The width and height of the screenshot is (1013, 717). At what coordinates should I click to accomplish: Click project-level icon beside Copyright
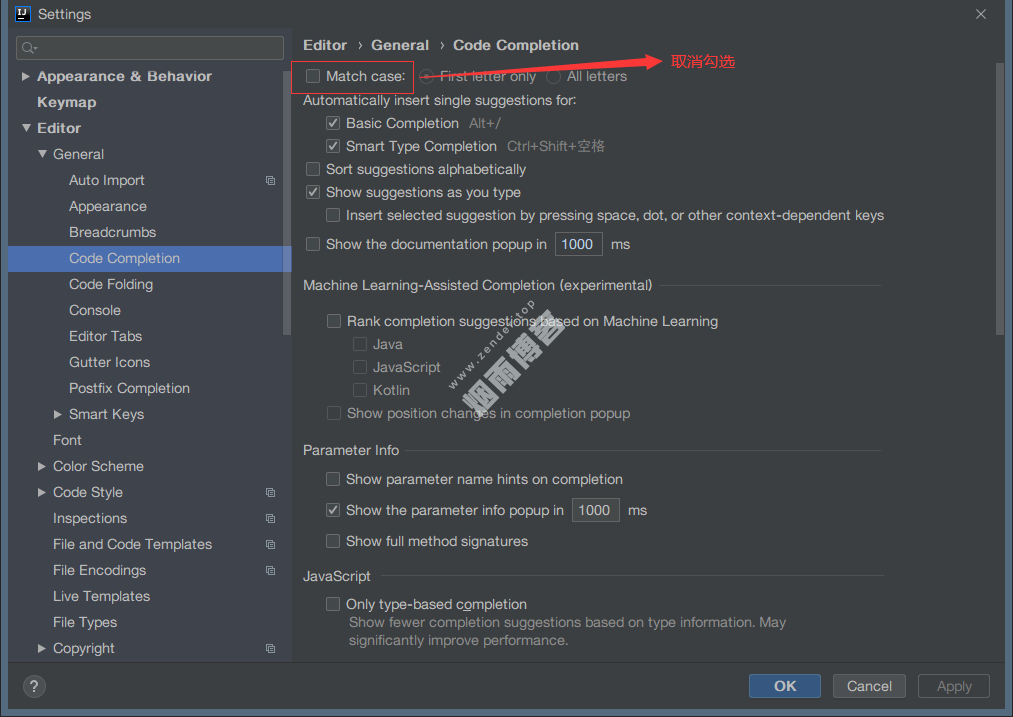coord(270,649)
